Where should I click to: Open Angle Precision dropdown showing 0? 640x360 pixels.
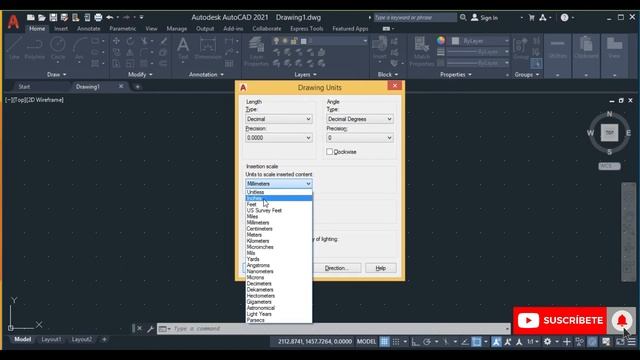click(360, 138)
